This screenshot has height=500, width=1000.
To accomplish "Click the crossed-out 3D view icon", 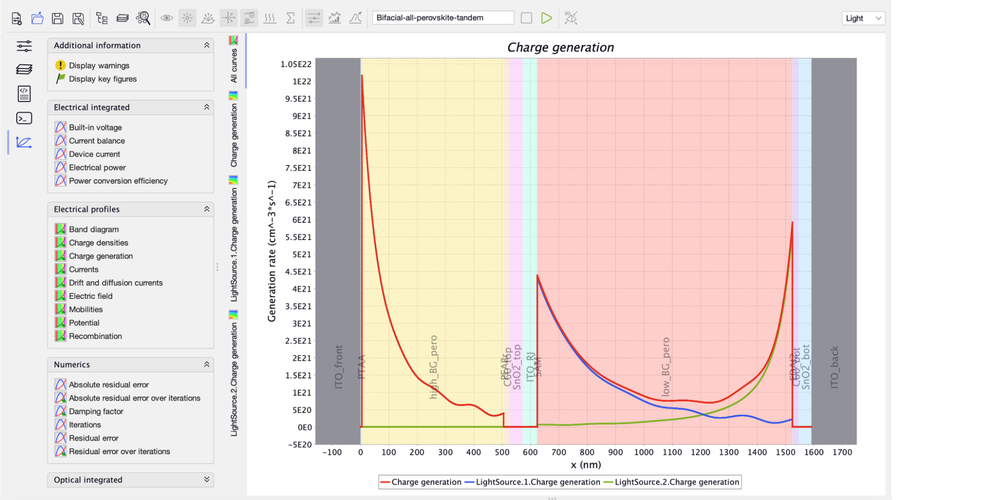I will 571,18.
